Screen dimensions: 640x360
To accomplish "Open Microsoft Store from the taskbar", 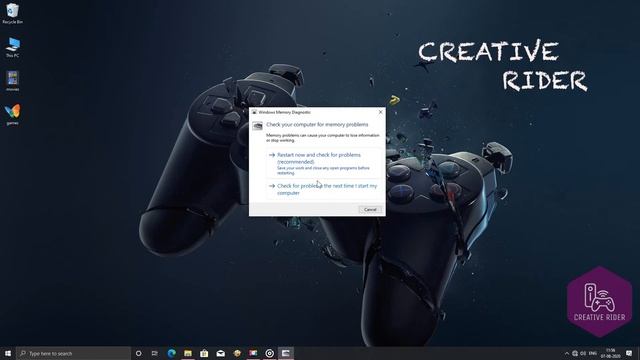I will click(204, 353).
